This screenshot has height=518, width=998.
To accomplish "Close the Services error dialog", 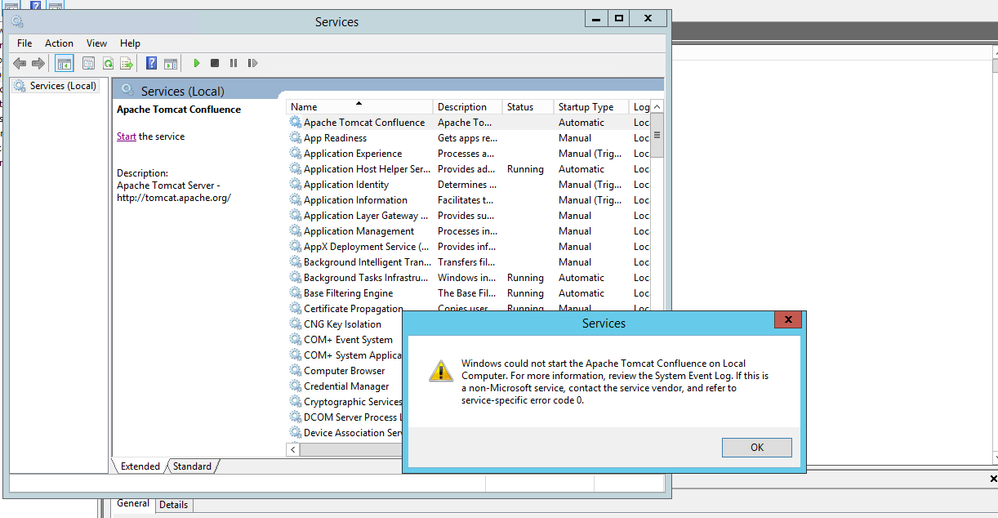I will point(788,319).
